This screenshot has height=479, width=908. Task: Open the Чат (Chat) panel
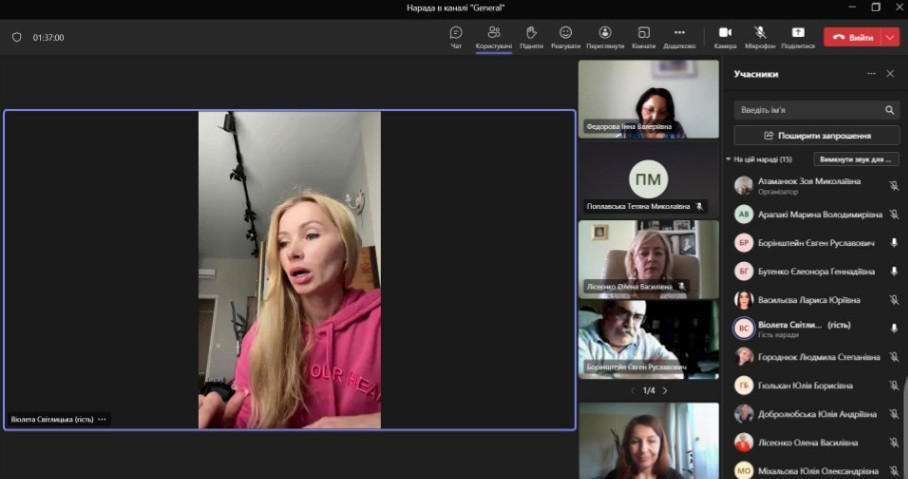pos(456,33)
